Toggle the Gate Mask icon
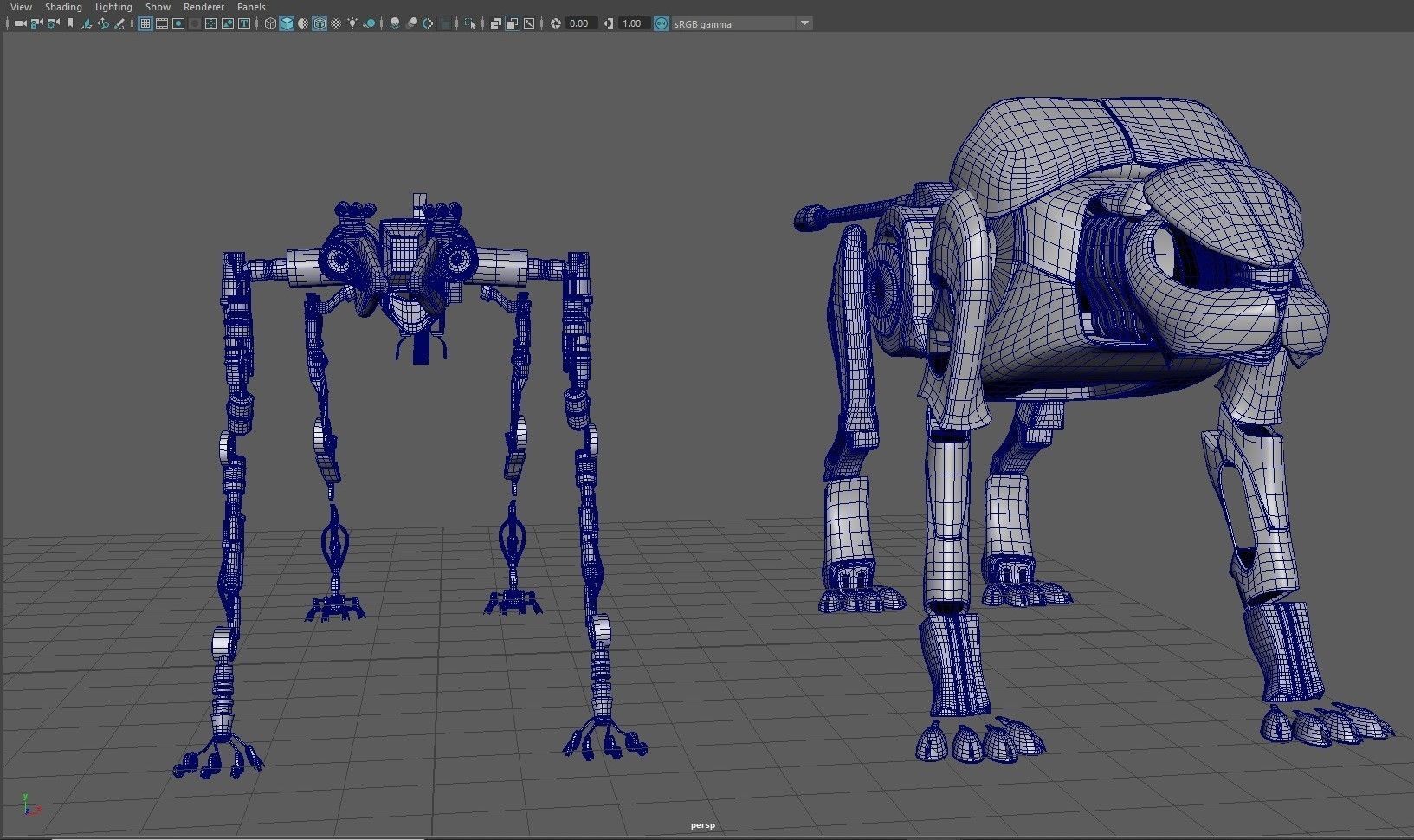1414x840 pixels. pos(195,23)
